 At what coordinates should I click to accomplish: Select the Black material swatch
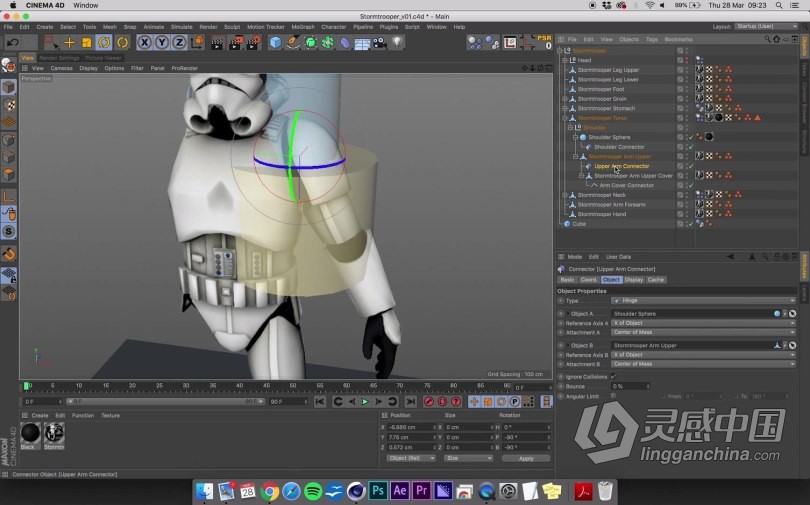[30, 433]
